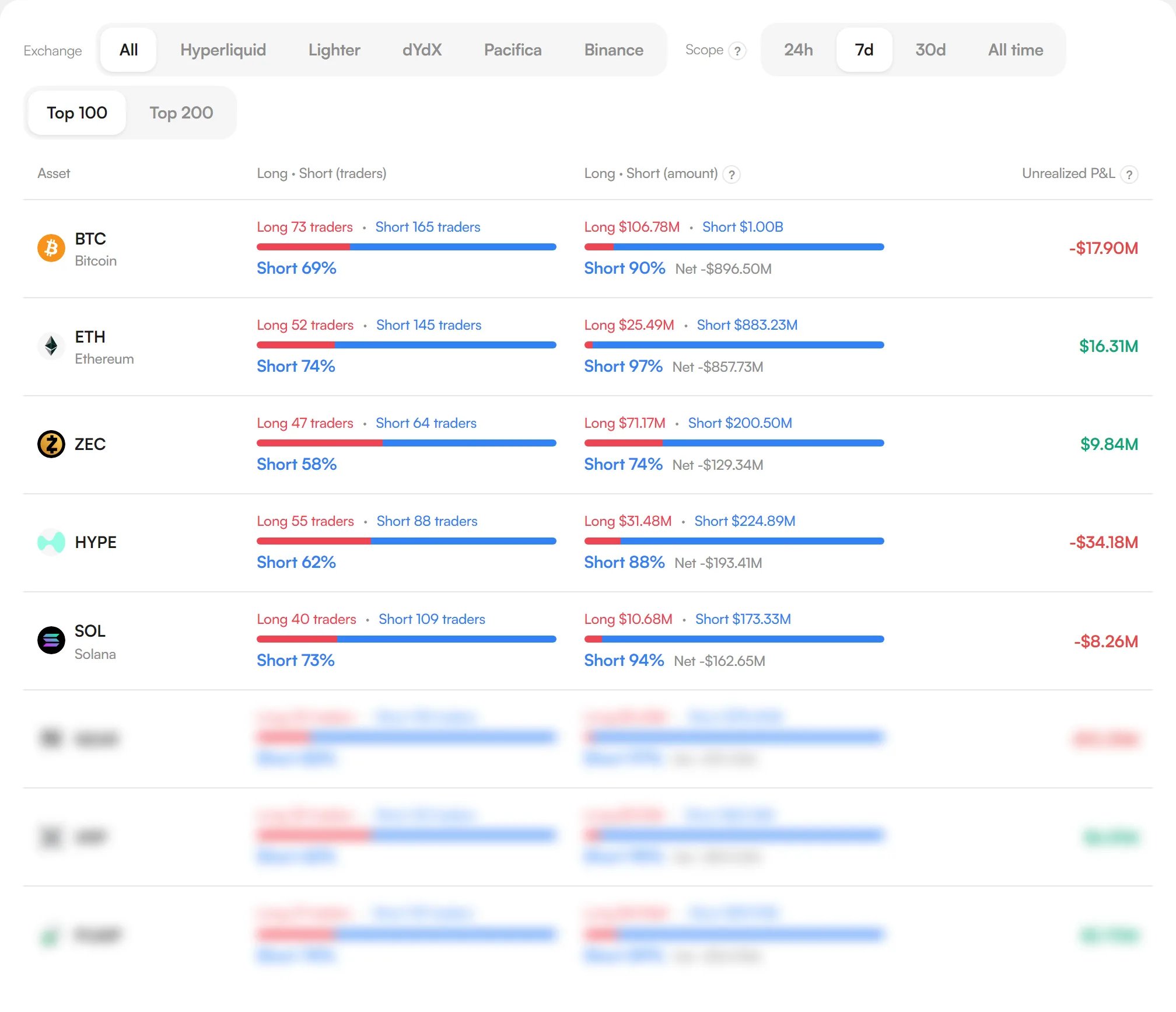Click BTC long-short traders ratio bar

pos(407,247)
